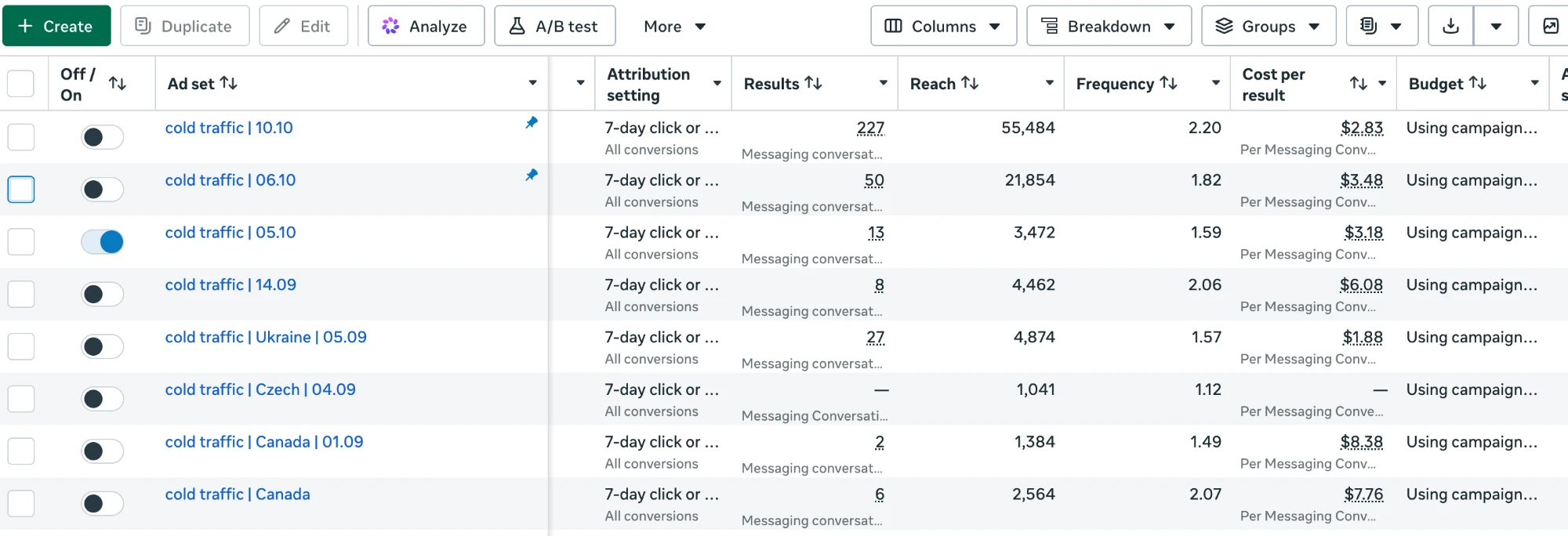This screenshot has width=1568, height=536.
Task: Turn on cold traffic | 14.09 ad set
Action: pos(102,294)
